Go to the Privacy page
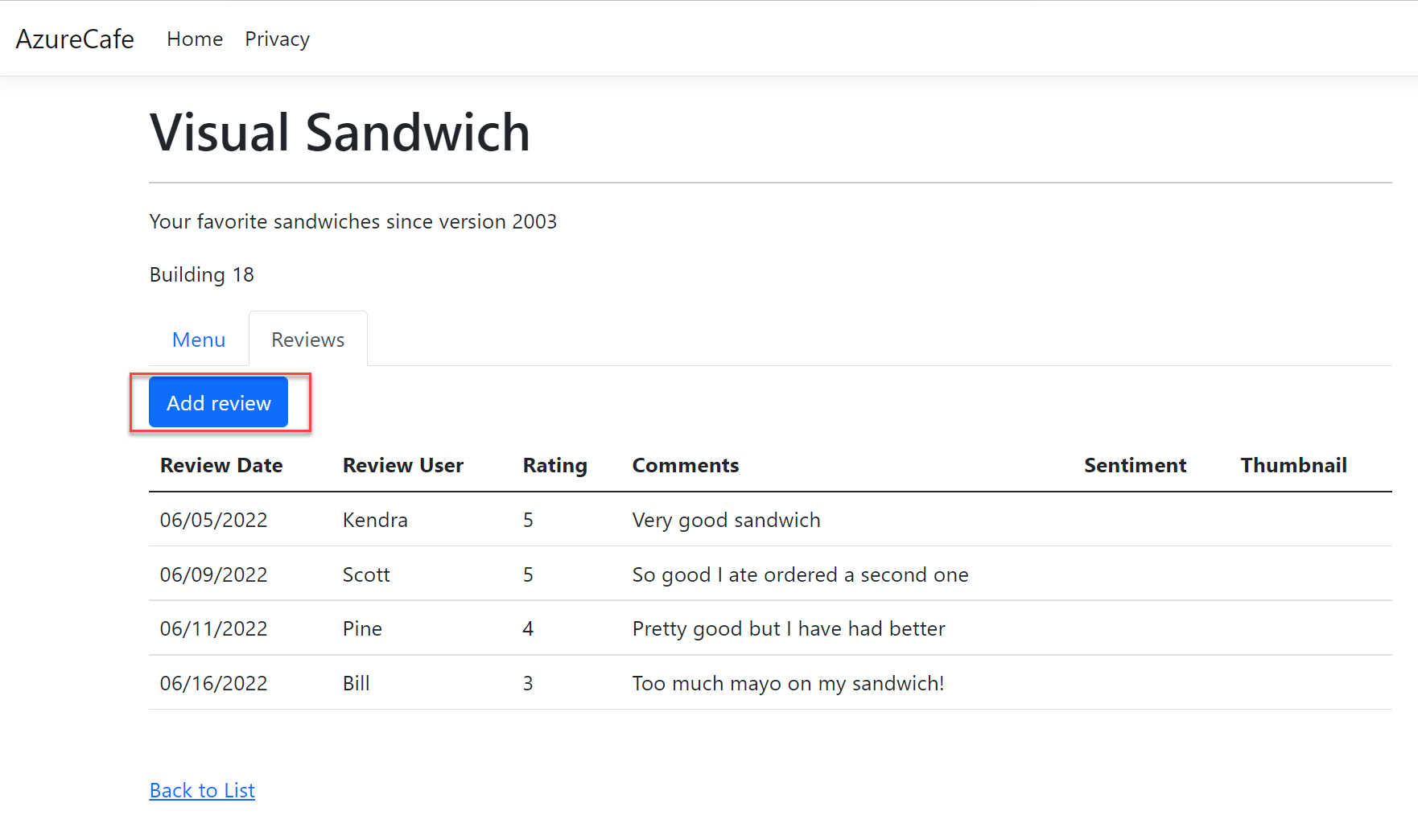The height and width of the screenshot is (840, 1418). pos(277,39)
